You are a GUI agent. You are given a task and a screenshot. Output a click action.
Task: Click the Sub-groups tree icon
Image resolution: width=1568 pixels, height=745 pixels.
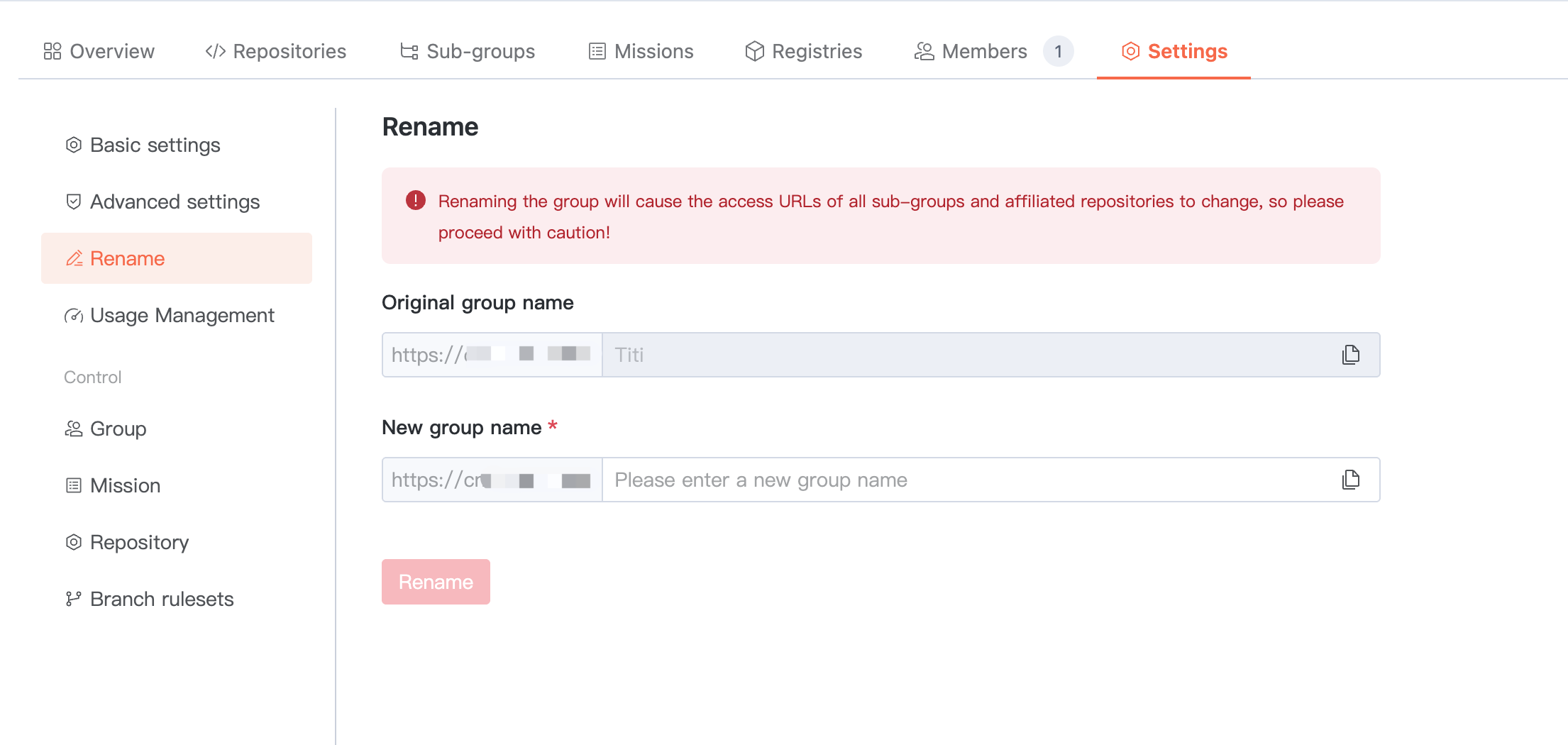409,51
